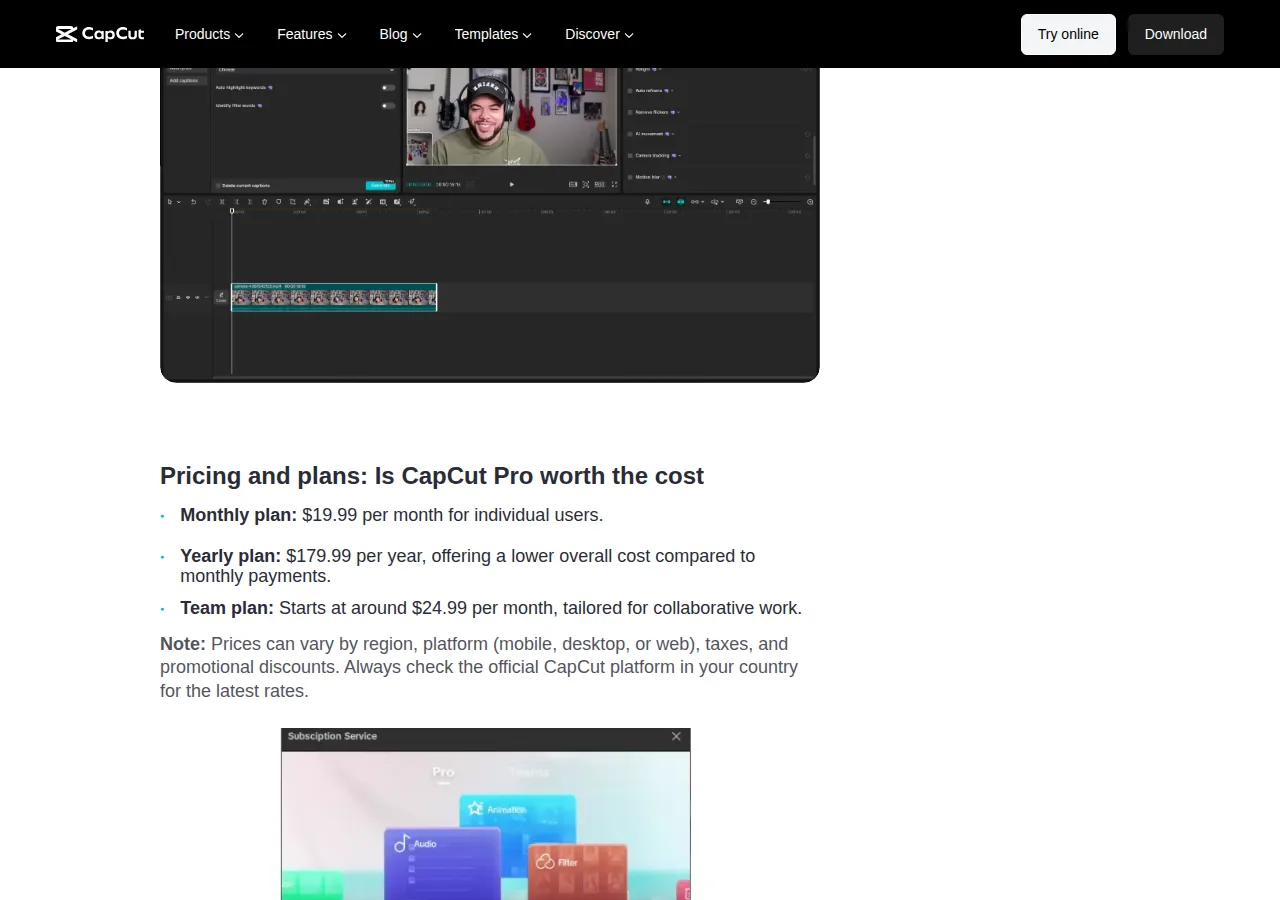
Task: Check the Delete current captions checkbox
Action: [218, 186]
